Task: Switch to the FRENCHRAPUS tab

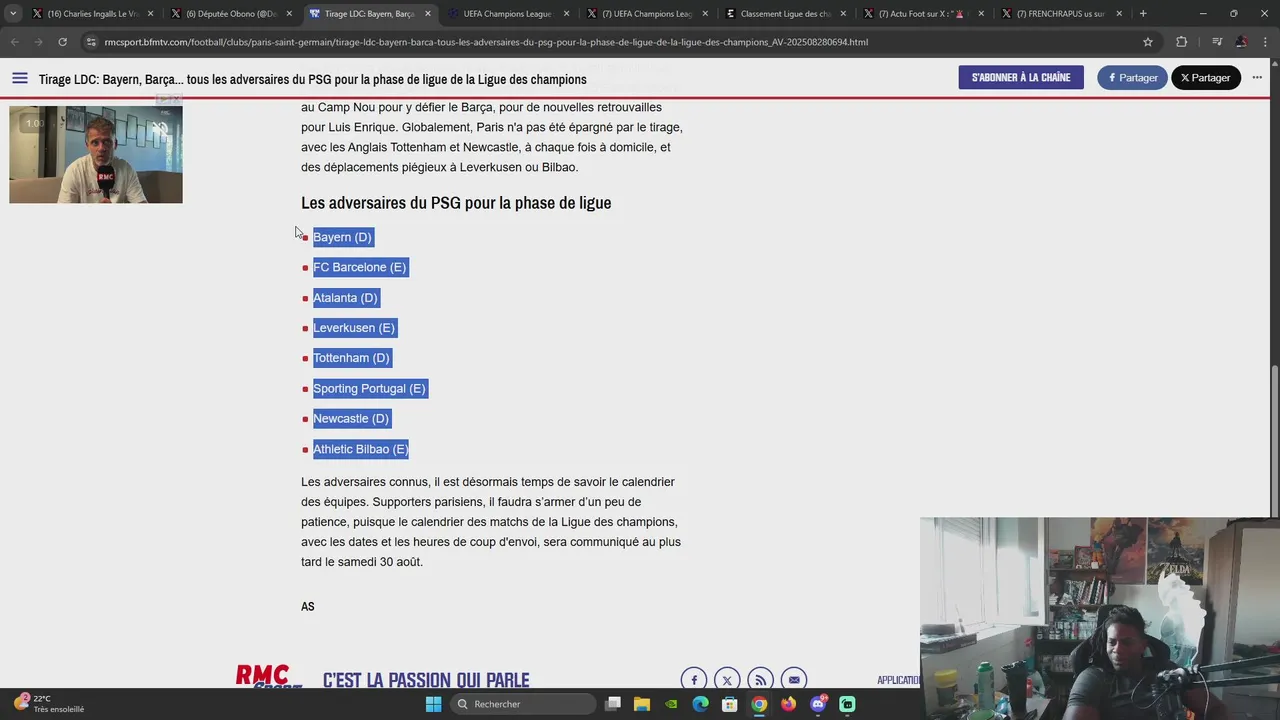Action: coord(1060,14)
